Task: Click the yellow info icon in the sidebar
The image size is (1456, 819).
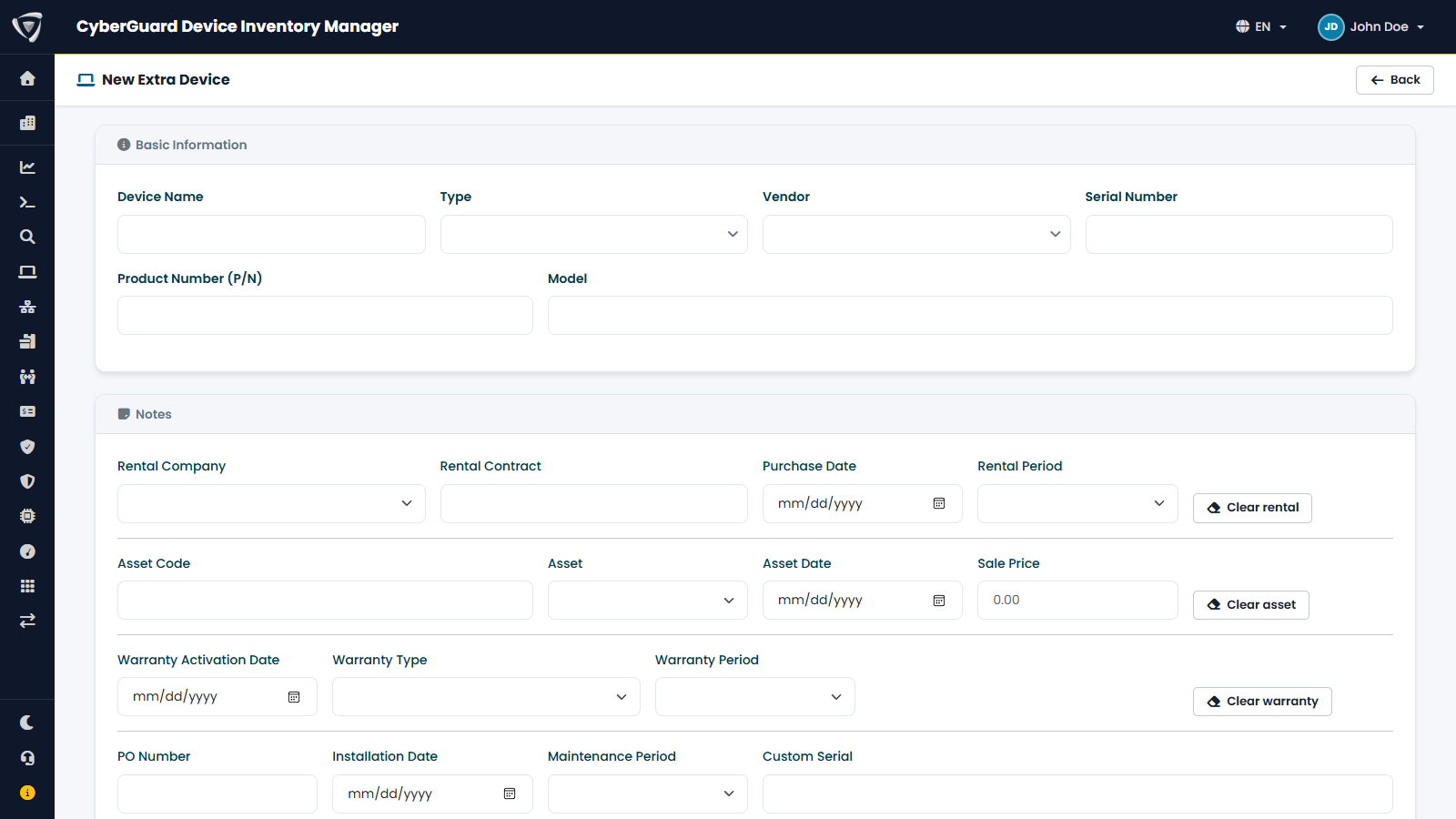Action: tap(27, 793)
